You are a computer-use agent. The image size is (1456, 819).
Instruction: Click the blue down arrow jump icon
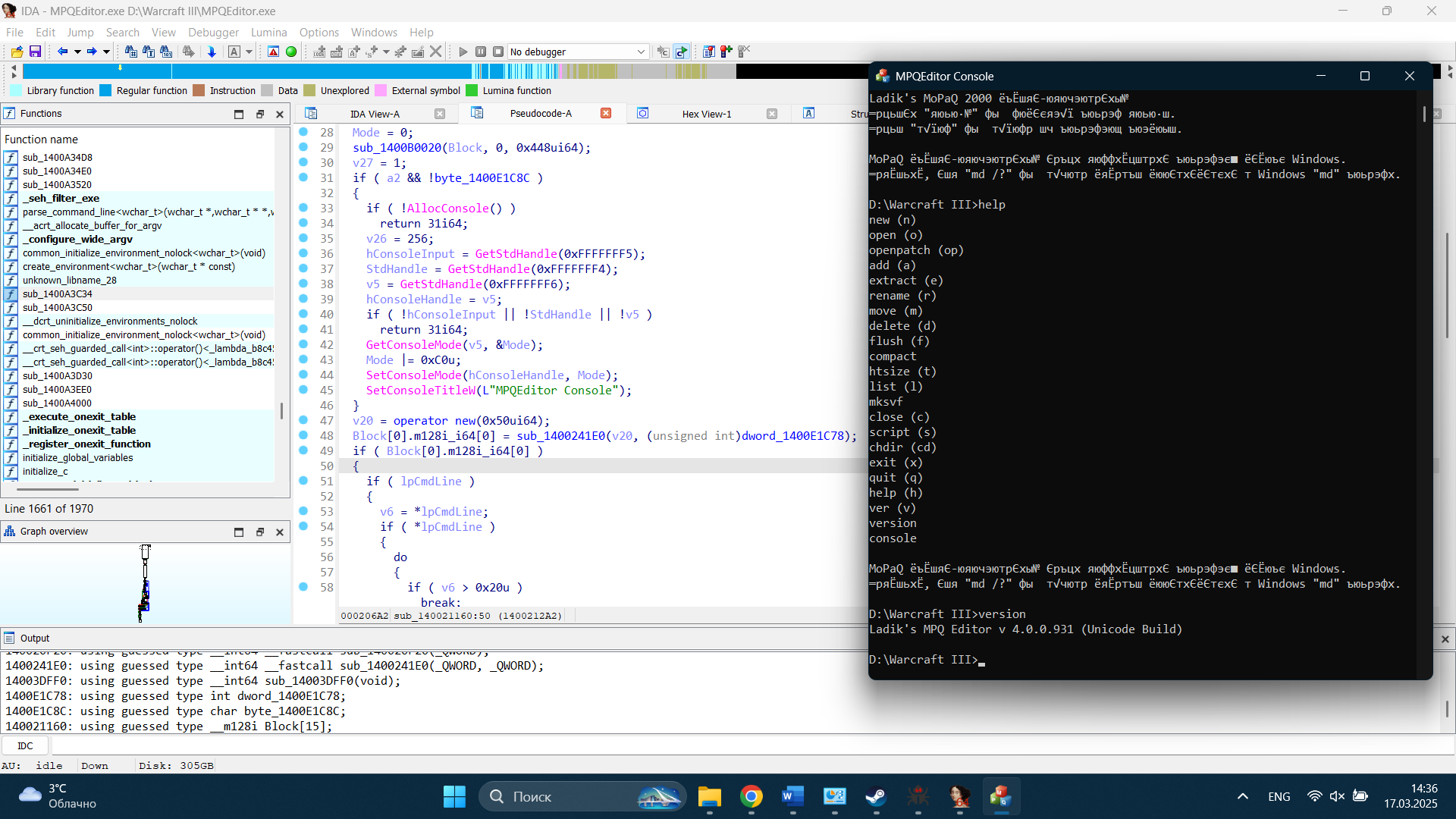click(212, 52)
